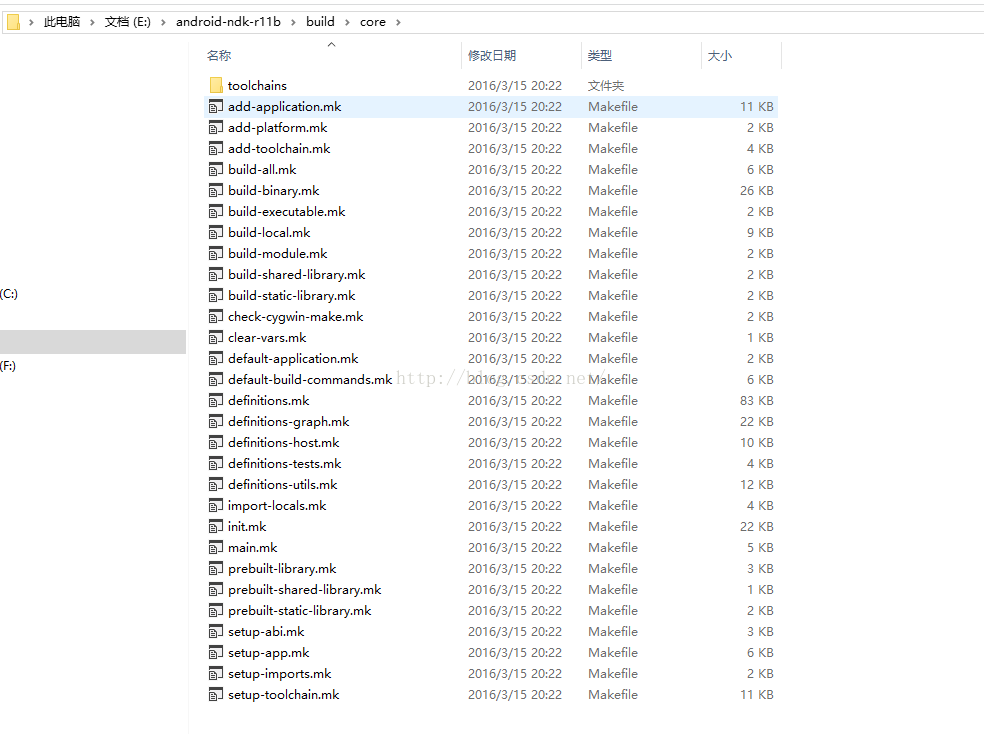The height and width of the screenshot is (734, 984).
Task: Select add-application.mk file icon
Action: tap(216, 107)
